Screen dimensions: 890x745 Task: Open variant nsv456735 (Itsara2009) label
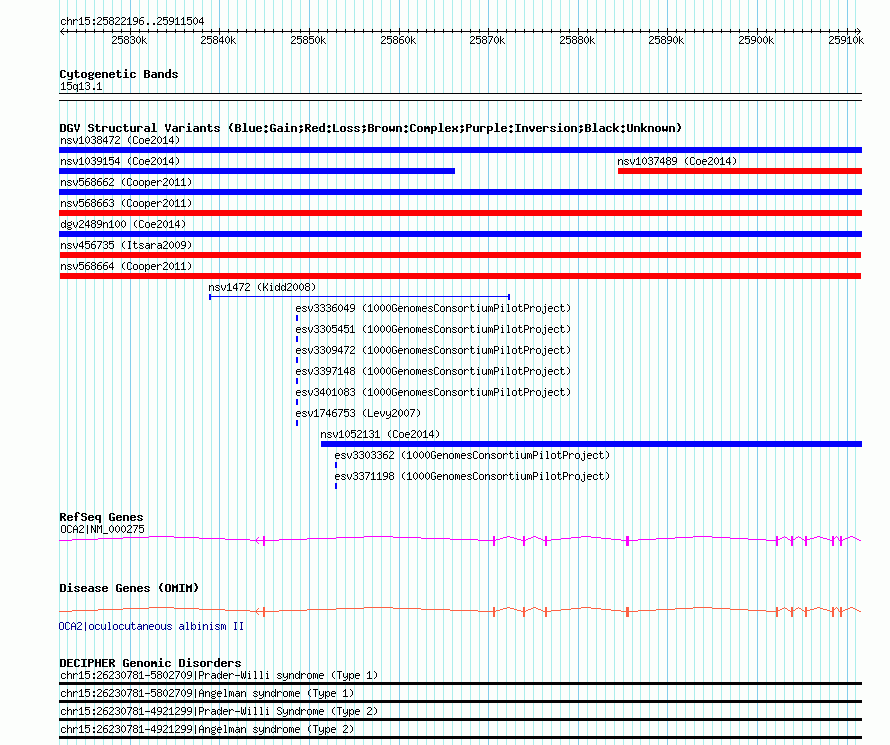[126, 245]
